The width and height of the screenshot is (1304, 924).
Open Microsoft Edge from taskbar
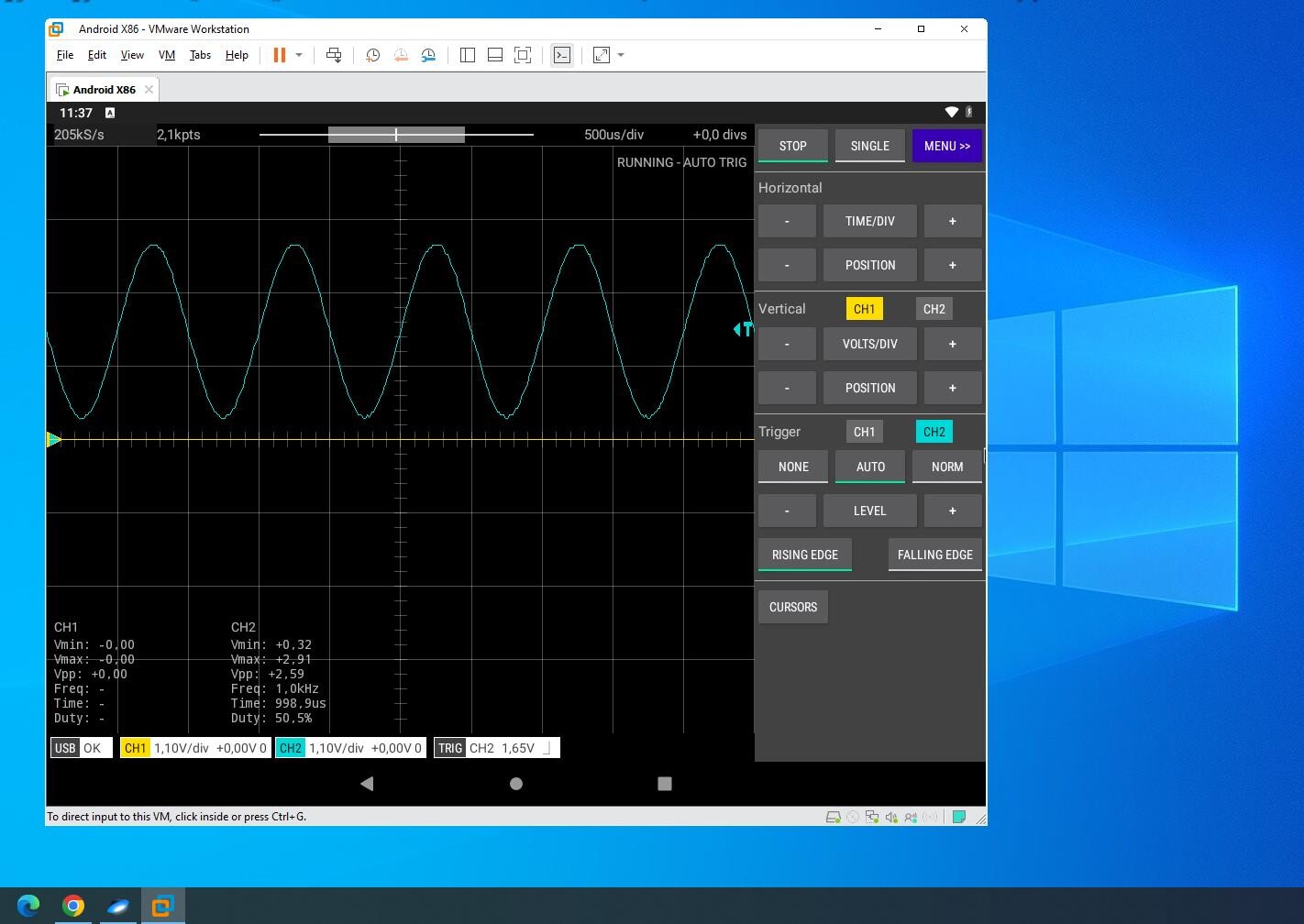[28, 906]
